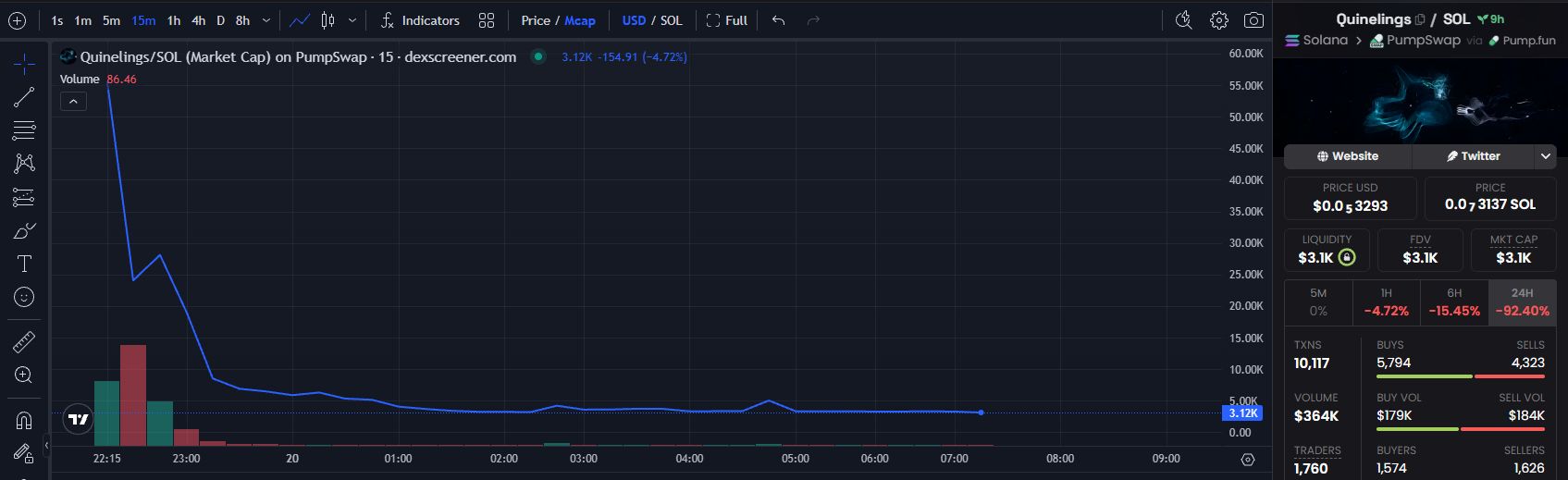Switch chart to candlestick style
Viewport: 1568px width, 480px height.
tap(327, 20)
